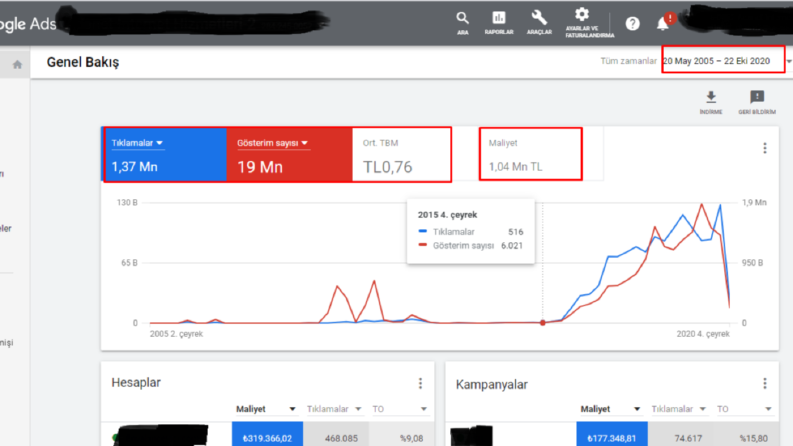
Task: Click the Genel Bakış page title
Action: tap(83, 62)
